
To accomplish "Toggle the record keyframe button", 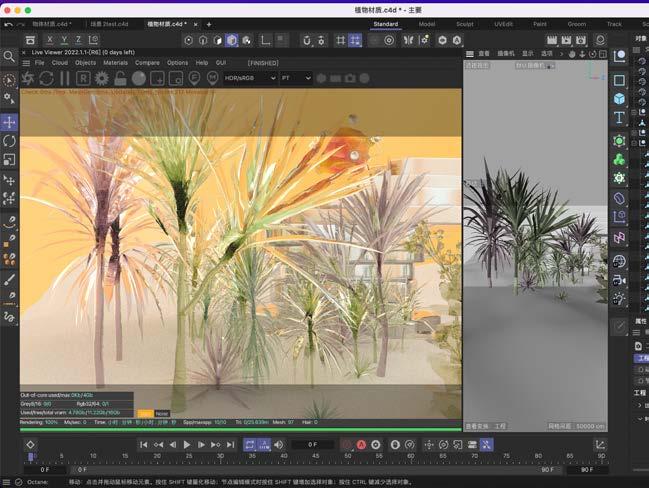I will pos(347,444).
